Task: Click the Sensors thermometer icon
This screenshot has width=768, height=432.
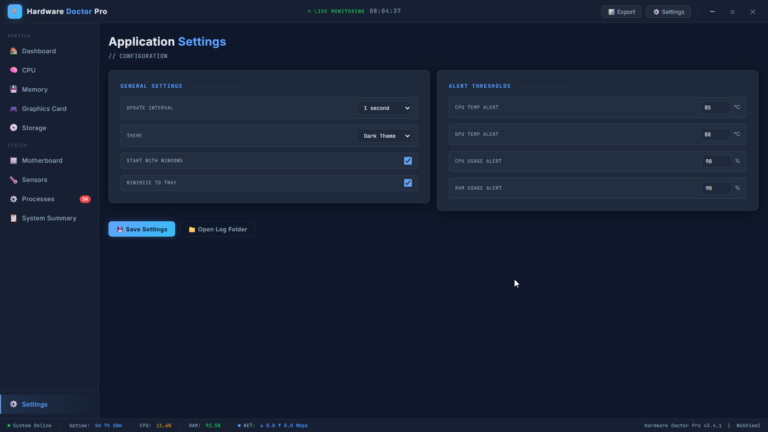Action: pos(13,180)
